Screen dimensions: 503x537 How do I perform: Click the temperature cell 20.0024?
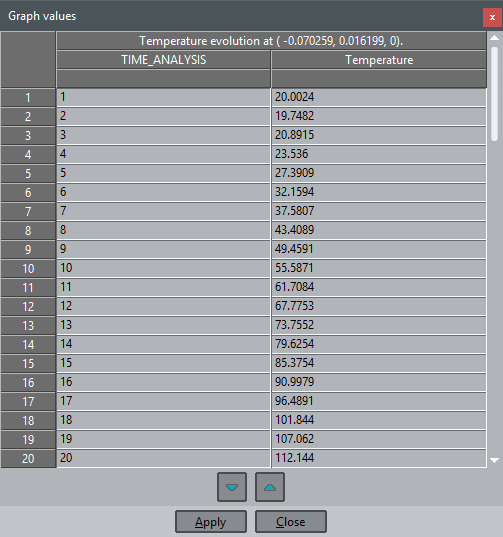click(x=379, y=97)
